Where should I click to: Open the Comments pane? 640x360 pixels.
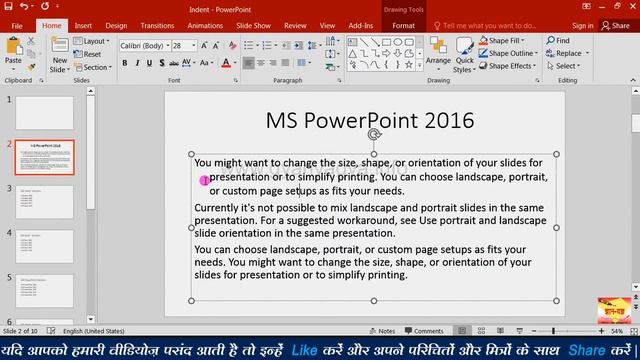tap(424, 331)
